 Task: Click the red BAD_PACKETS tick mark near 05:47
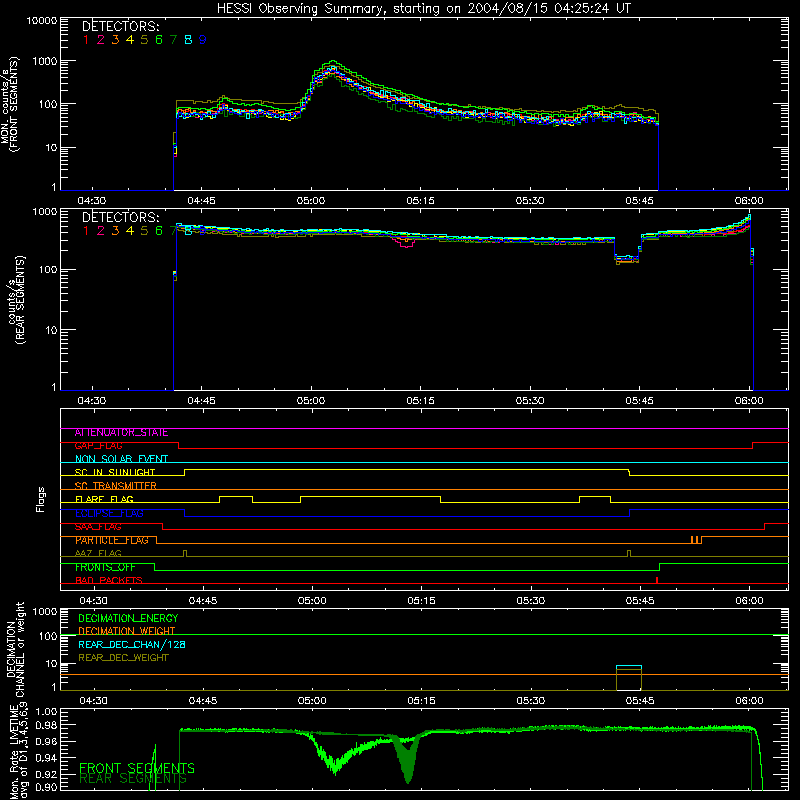[x=657, y=580]
